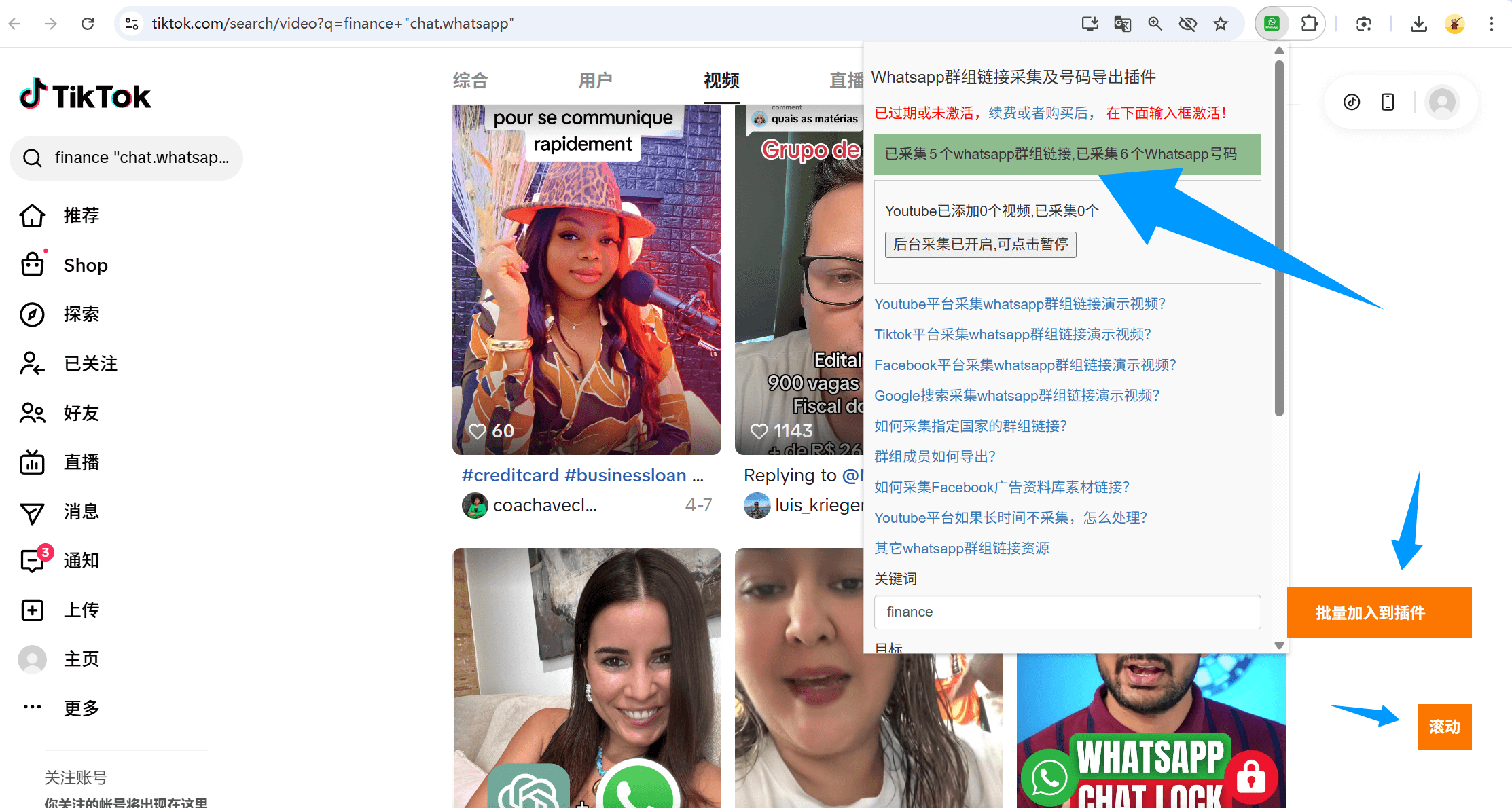Toggle background collection pause button

pos(980,244)
